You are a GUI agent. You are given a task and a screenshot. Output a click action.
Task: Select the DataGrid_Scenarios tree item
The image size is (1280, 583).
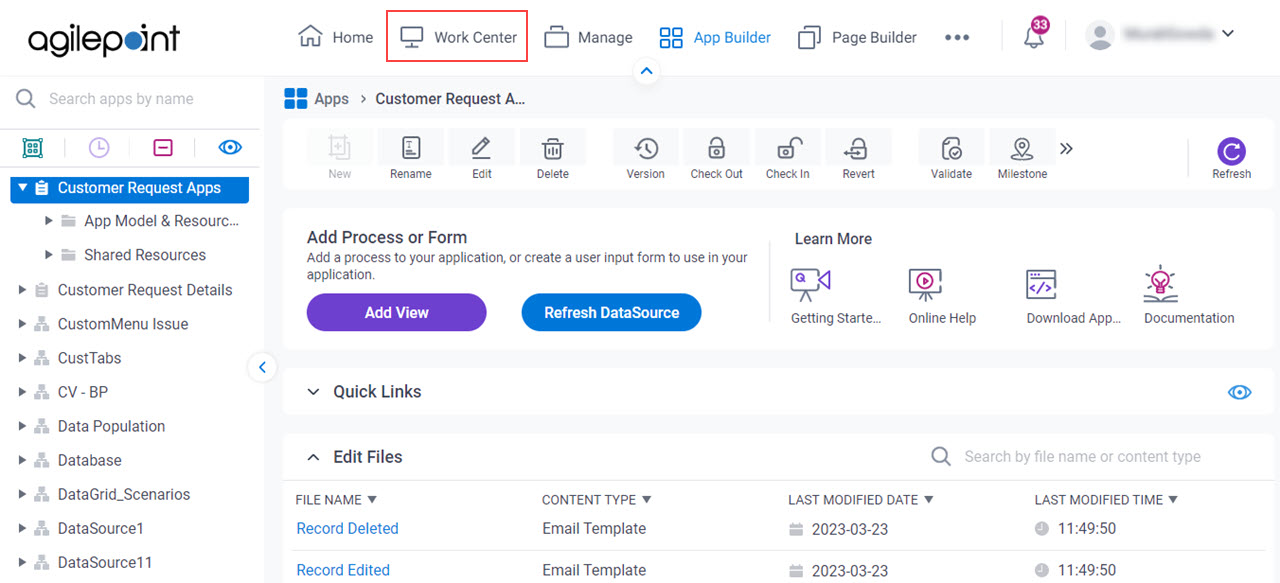(x=123, y=493)
